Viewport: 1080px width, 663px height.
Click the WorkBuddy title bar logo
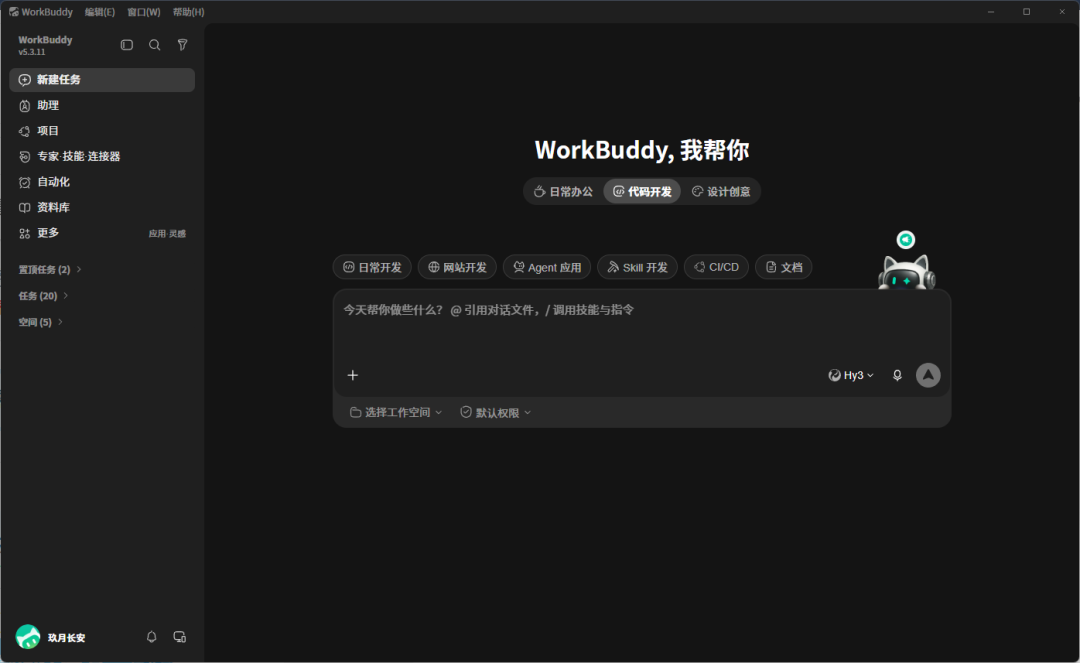pos(14,12)
